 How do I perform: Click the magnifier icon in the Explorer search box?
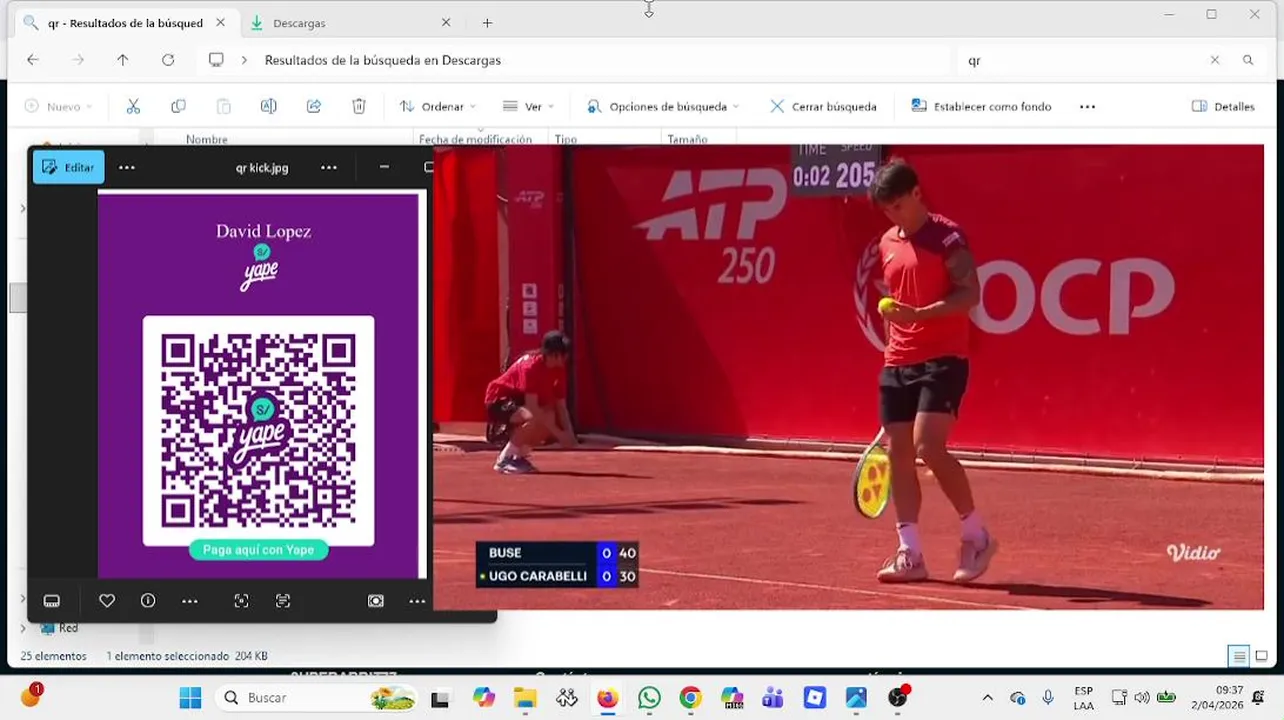pyautogui.click(x=1248, y=60)
